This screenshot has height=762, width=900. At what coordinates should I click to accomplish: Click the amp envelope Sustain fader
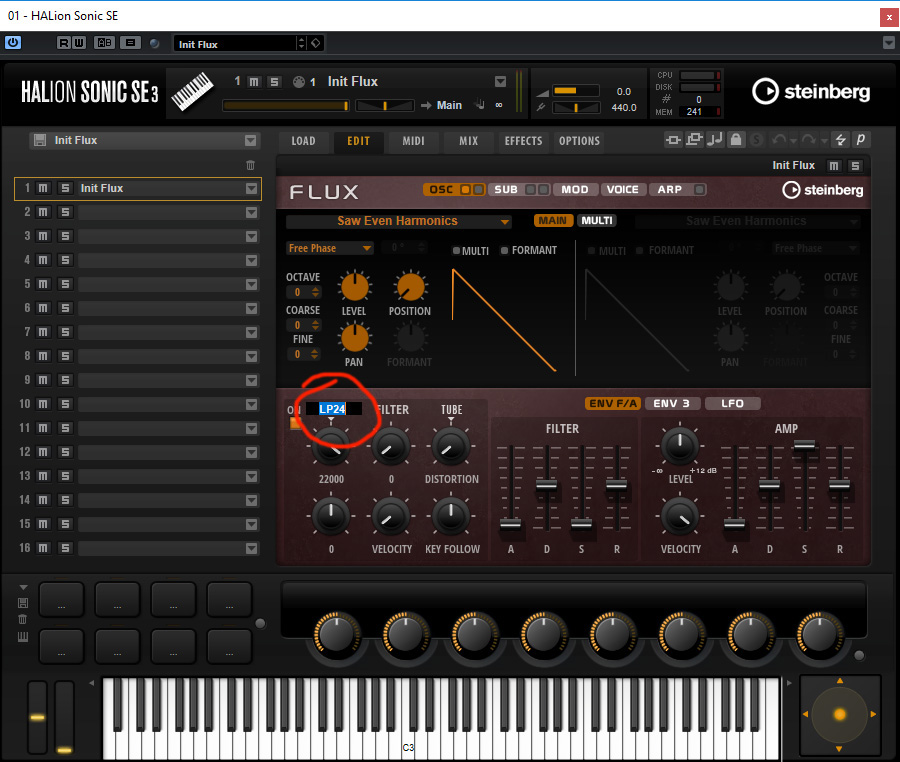(x=804, y=445)
